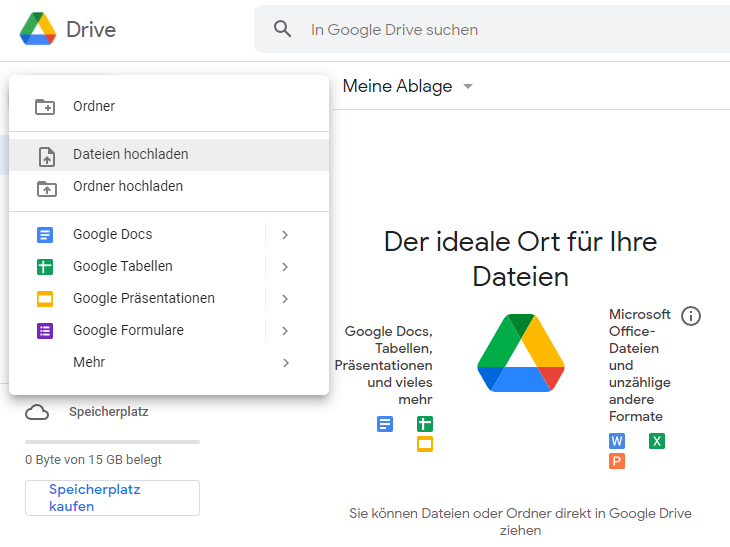Click the blue Google Docs icon in menu
Screen dimensions: 730x547
[x=45, y=235]
